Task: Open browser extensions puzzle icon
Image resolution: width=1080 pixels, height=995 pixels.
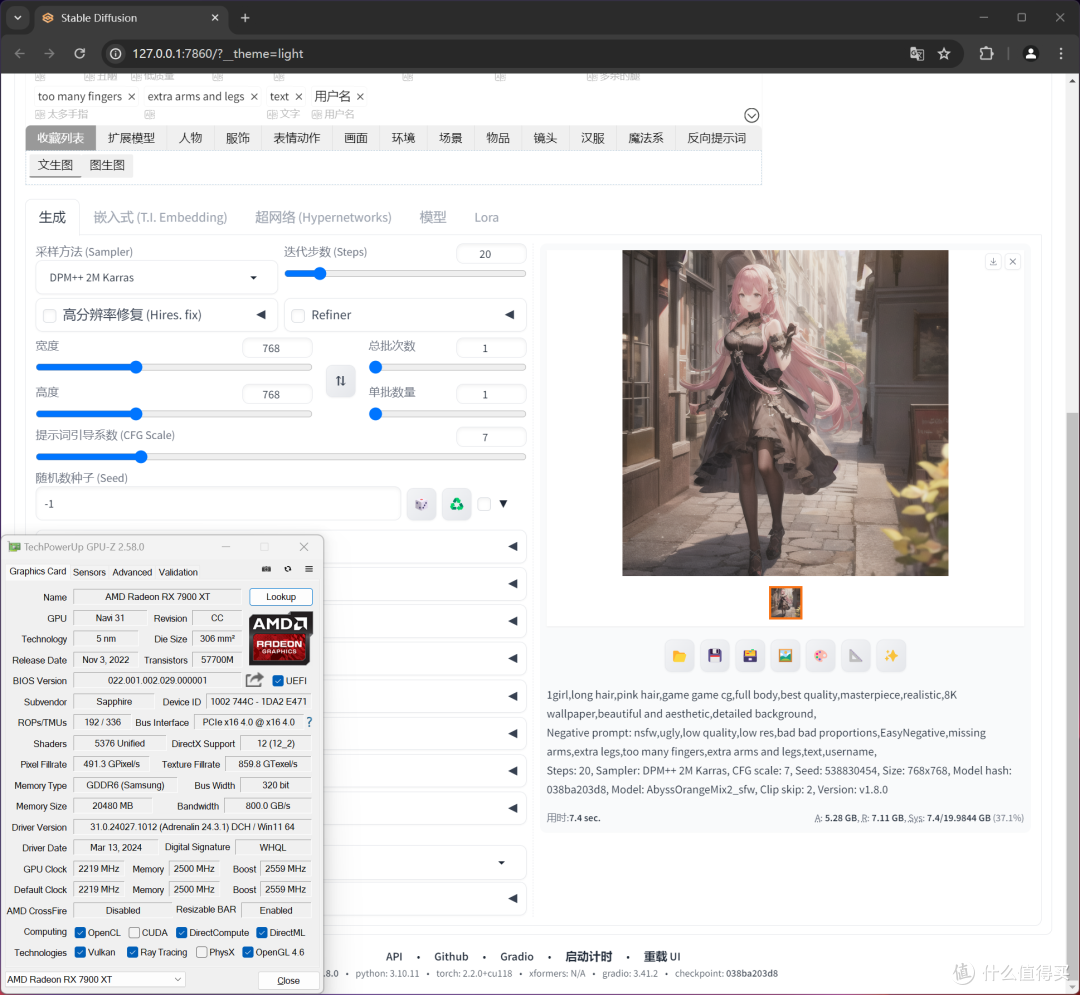Action: pos(986,54)
